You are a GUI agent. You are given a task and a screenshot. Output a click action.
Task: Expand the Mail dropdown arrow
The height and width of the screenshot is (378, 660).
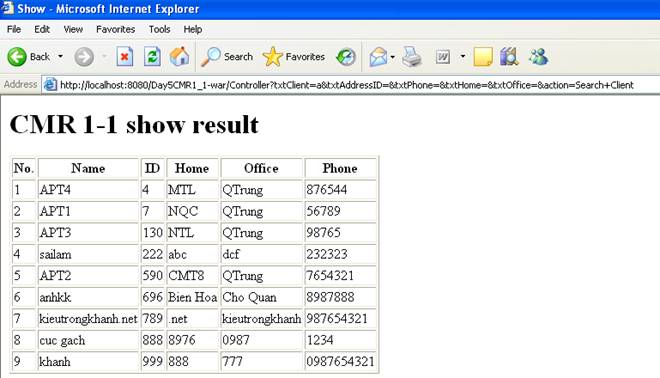click(x=393, y=56)
